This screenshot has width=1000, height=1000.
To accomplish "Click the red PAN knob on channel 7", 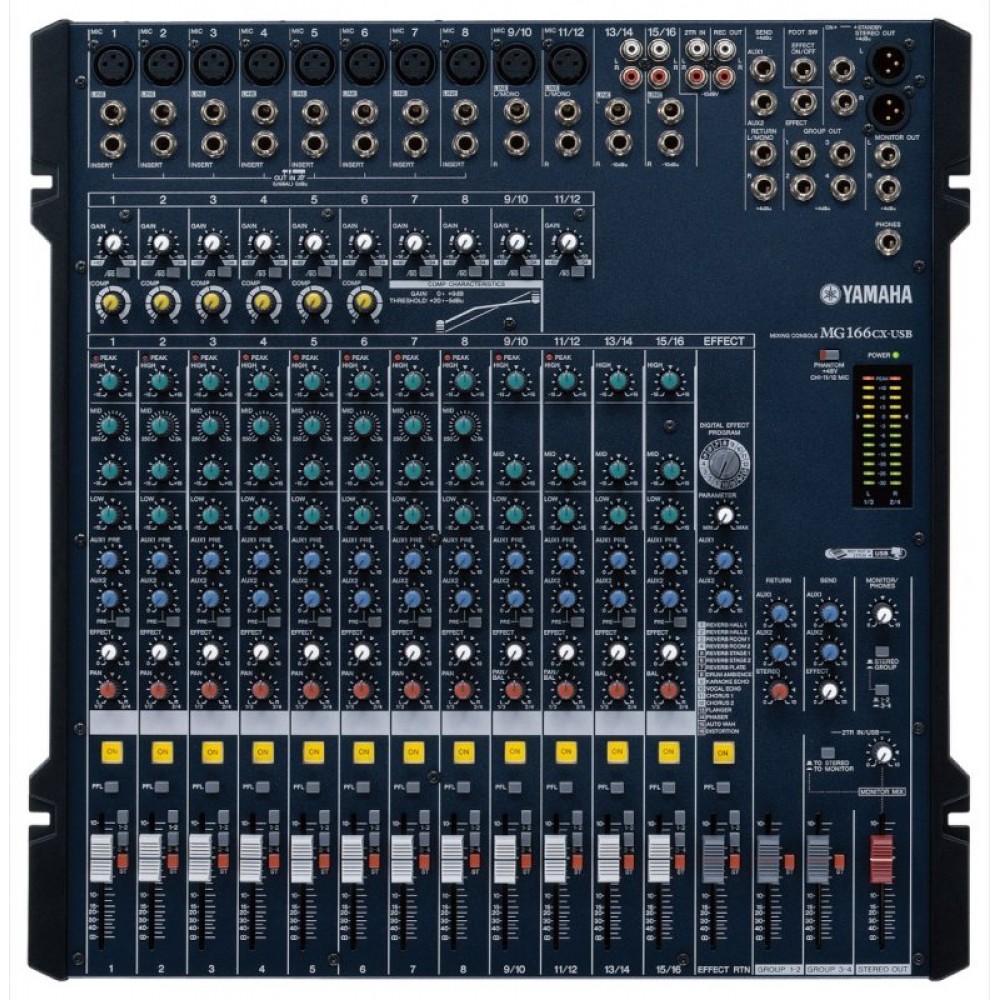I will pos(413,690).
